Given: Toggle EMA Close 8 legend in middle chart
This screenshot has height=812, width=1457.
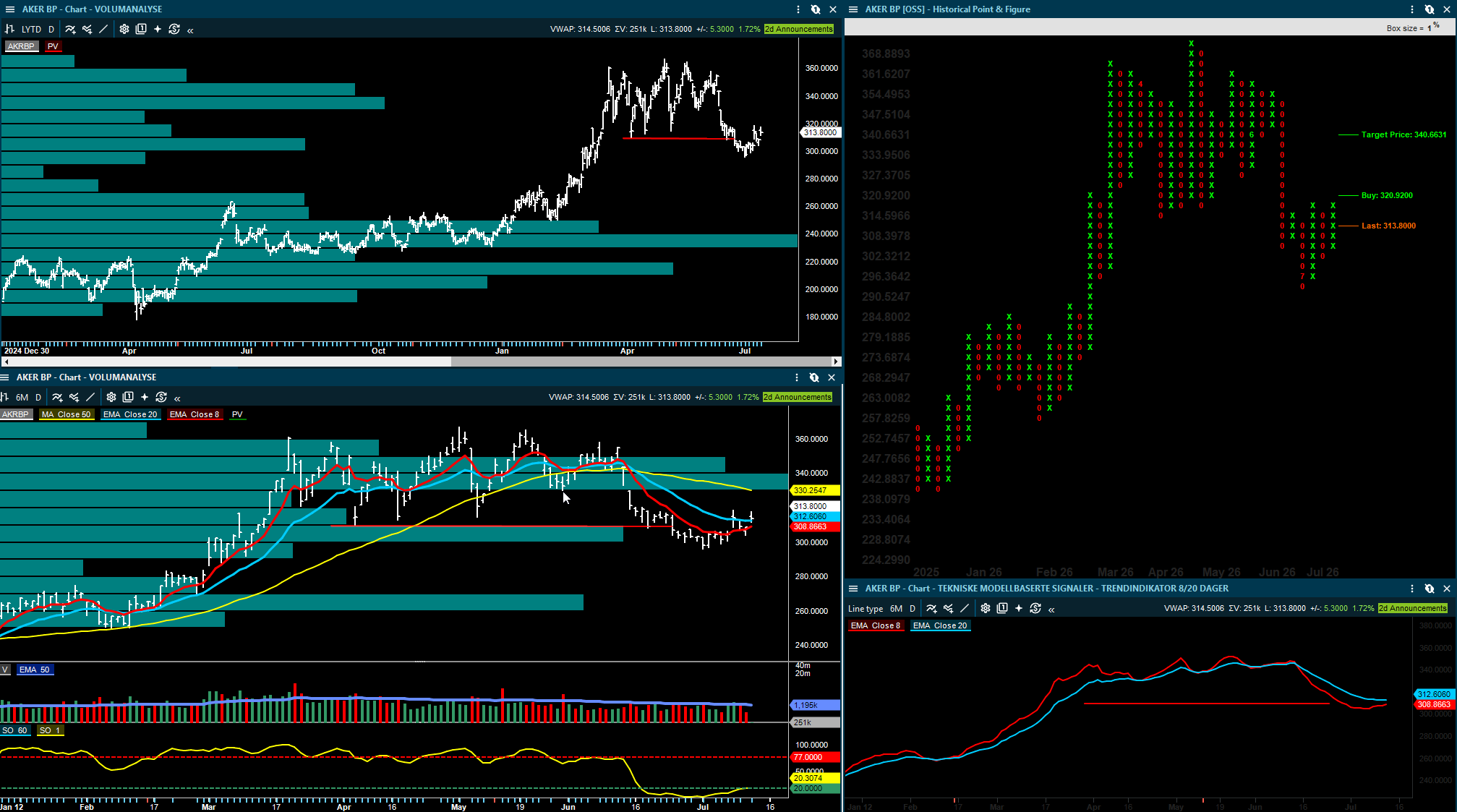Looking at the screenshot, I should point(195,414).
